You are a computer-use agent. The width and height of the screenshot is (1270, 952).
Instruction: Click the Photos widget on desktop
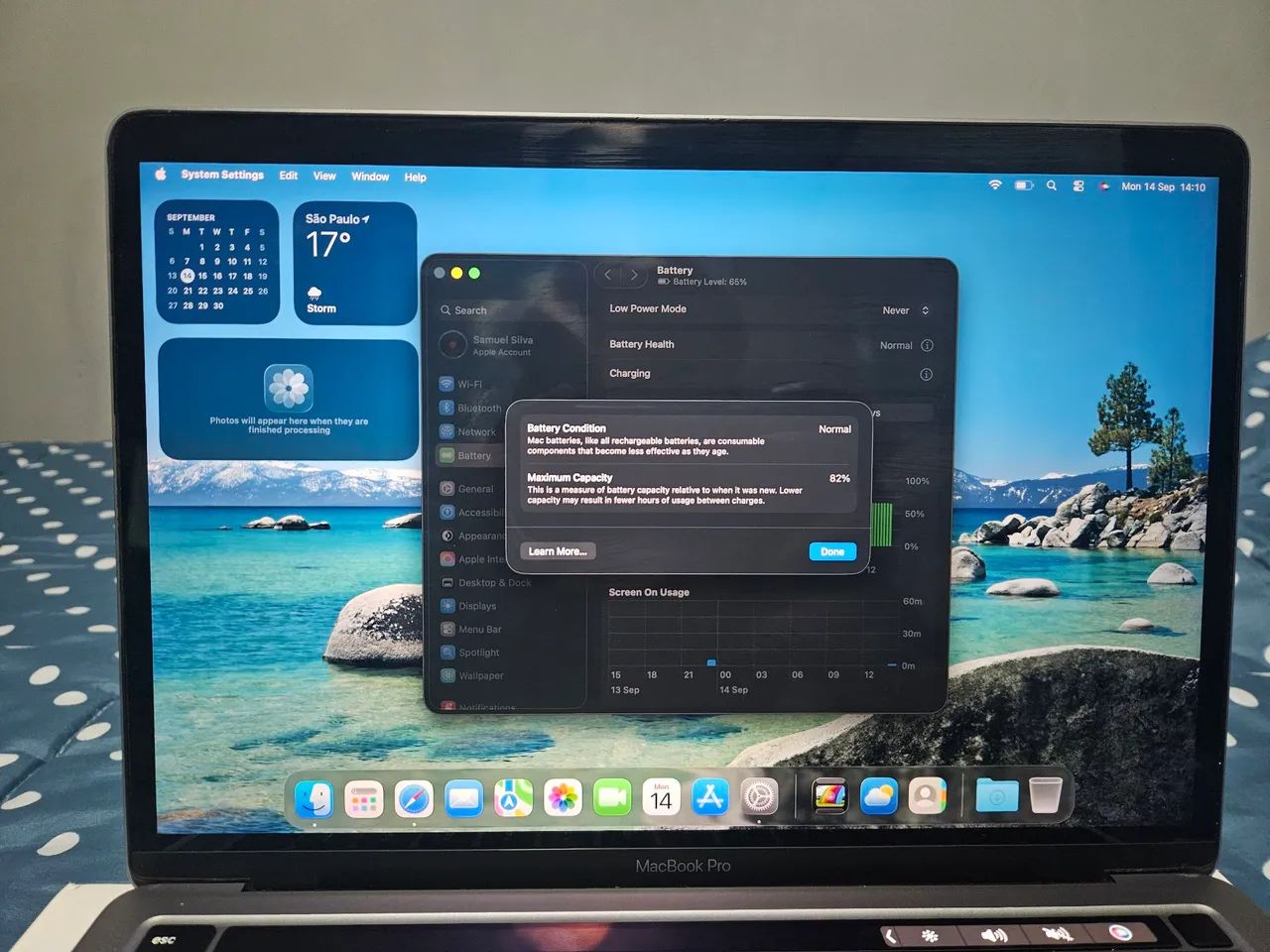288,400
